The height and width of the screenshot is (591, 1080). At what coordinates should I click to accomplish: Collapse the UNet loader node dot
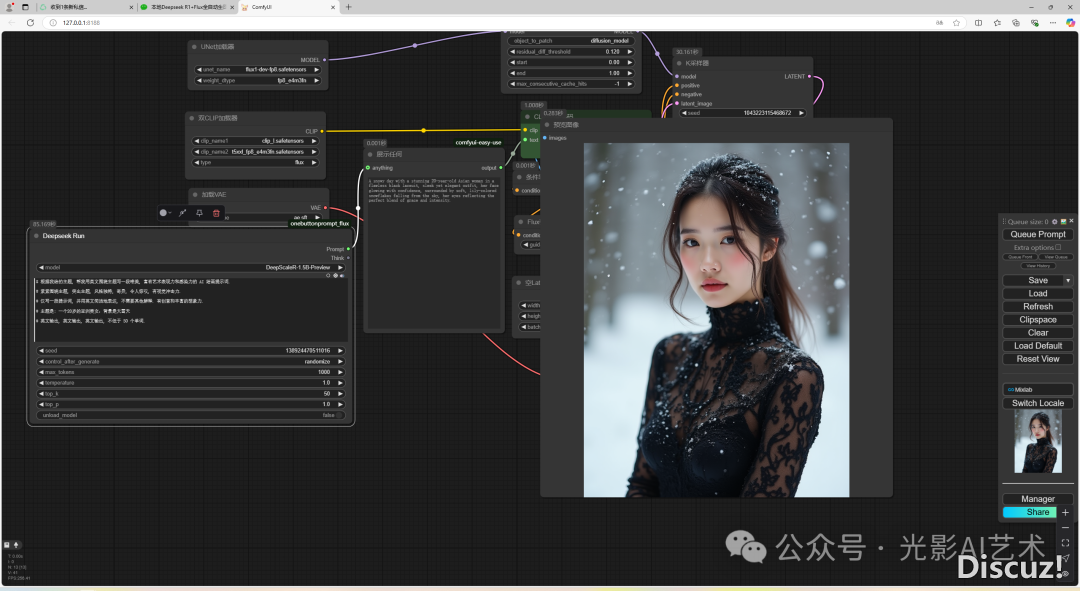195,47
